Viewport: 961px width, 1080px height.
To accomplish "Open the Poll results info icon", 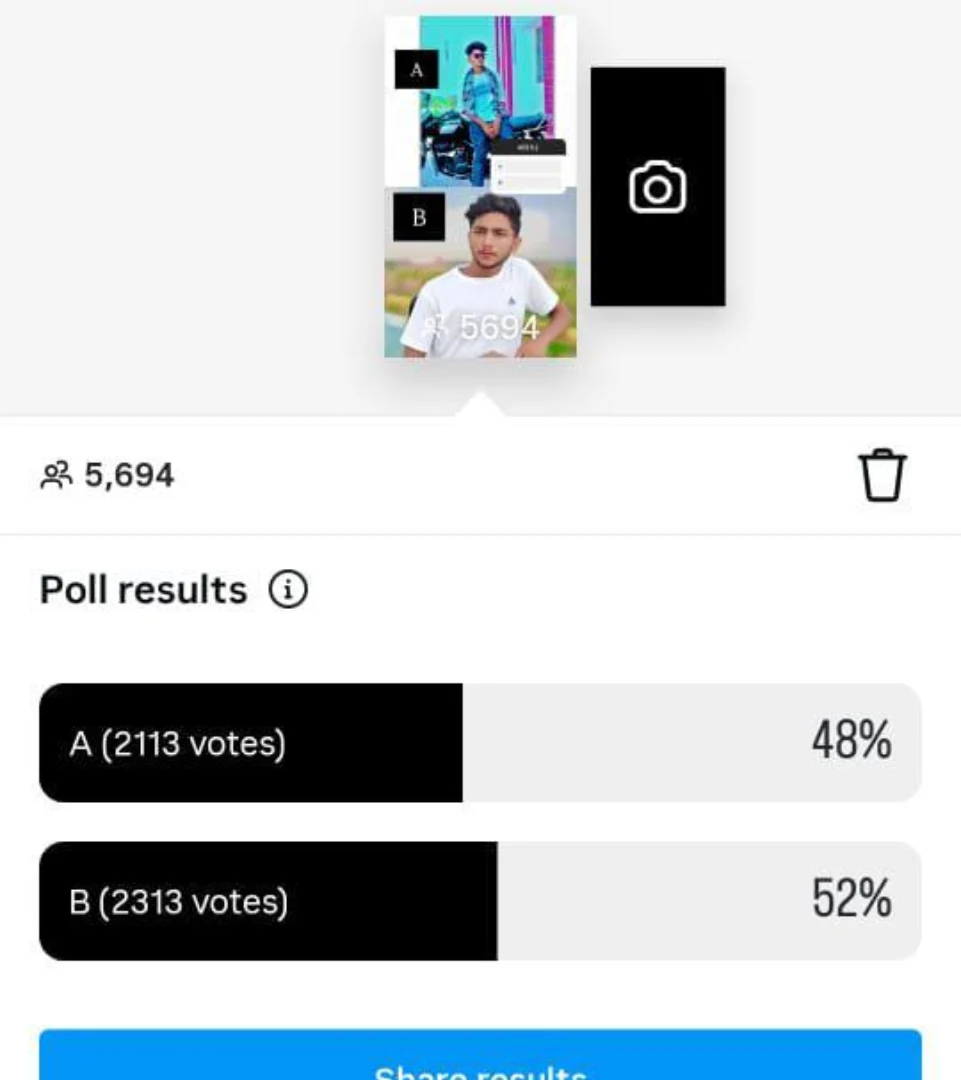I will pyautogui.click(x=288, y=590).
